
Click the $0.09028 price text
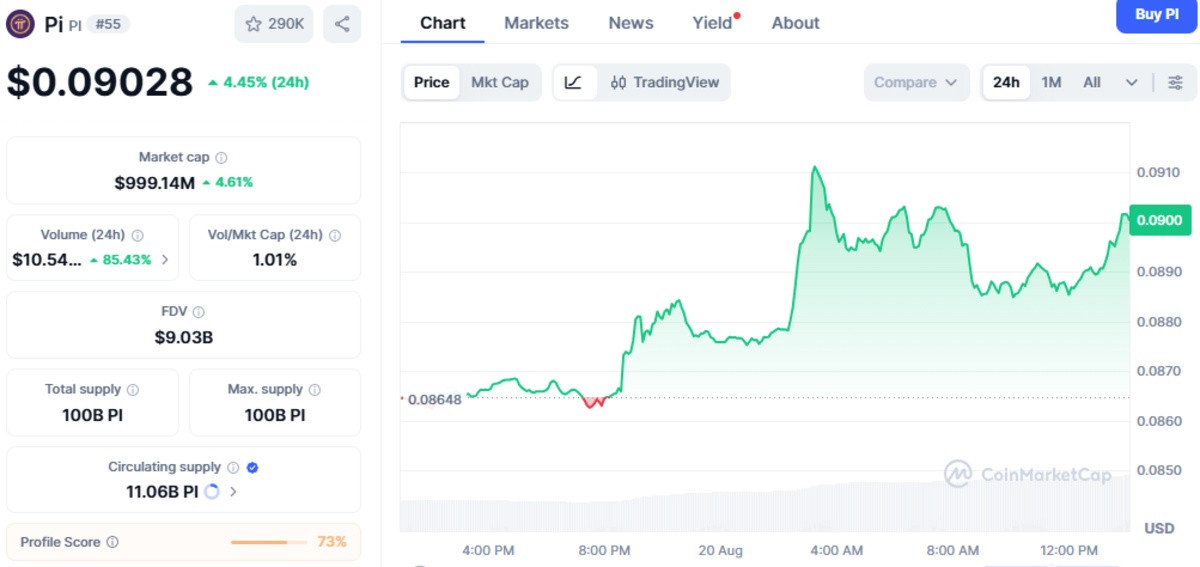point(100,82)
